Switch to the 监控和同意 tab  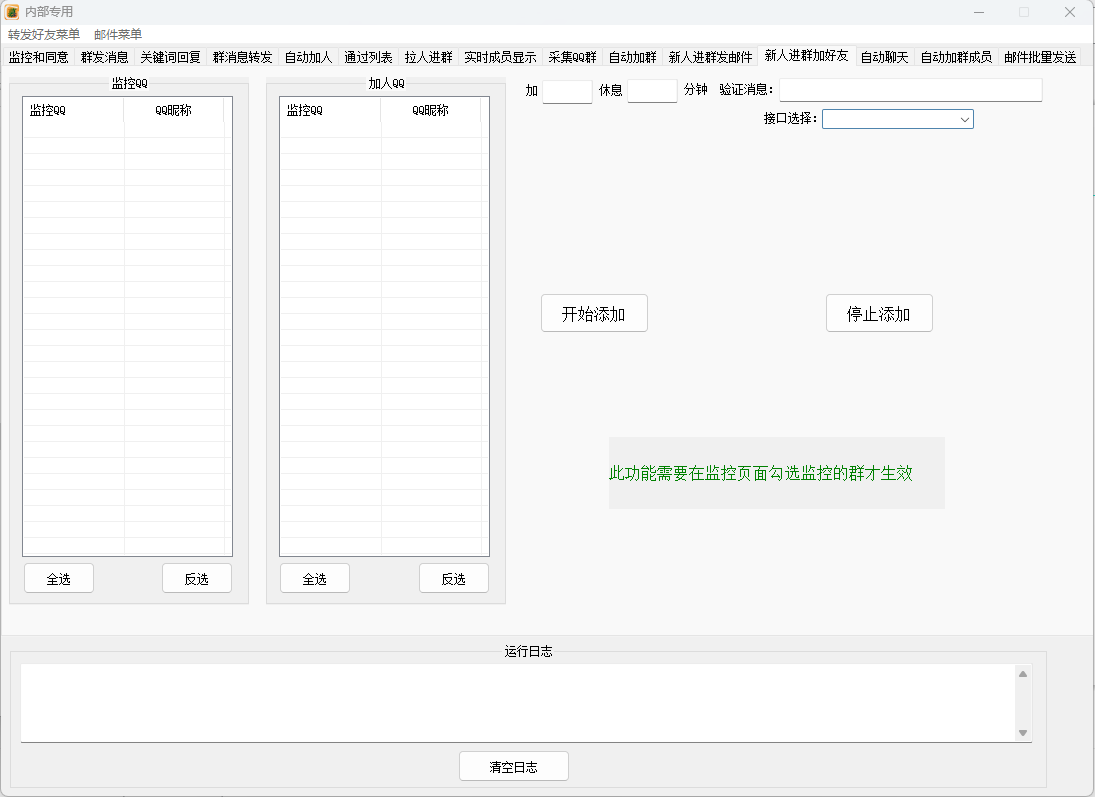(x=38, y=57)
